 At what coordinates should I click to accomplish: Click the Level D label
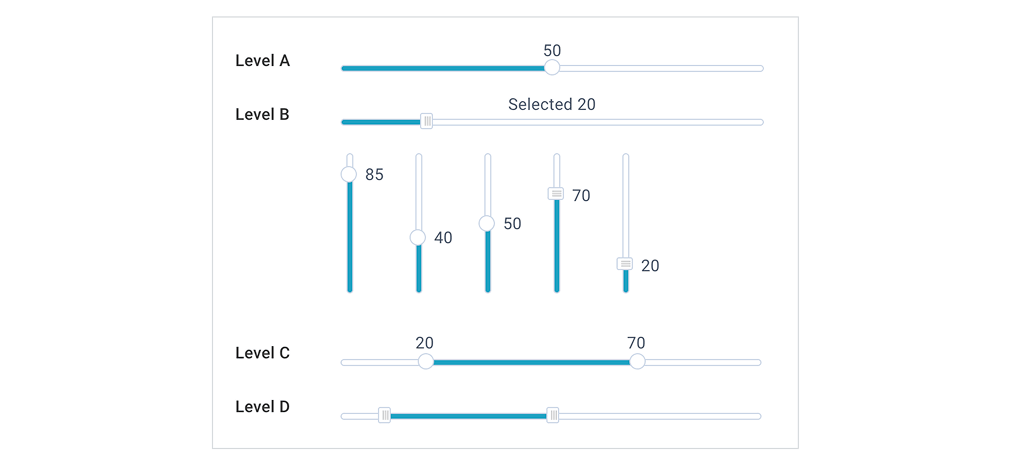click(262, 407)
